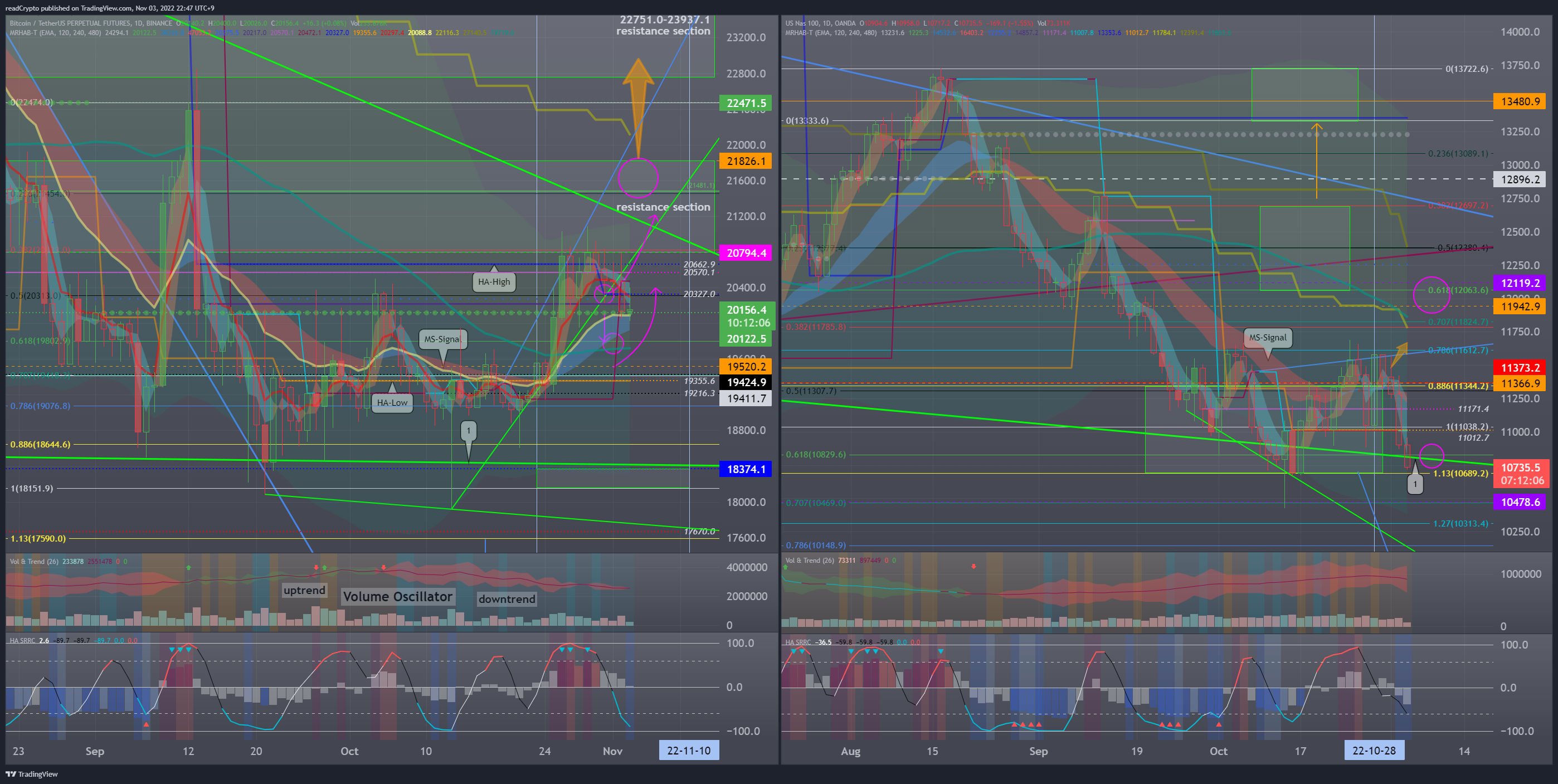The image size is (1558, 784).
Task: Click the 0(13722.6) Fibonacci label
Action: tap(1467, 69)
